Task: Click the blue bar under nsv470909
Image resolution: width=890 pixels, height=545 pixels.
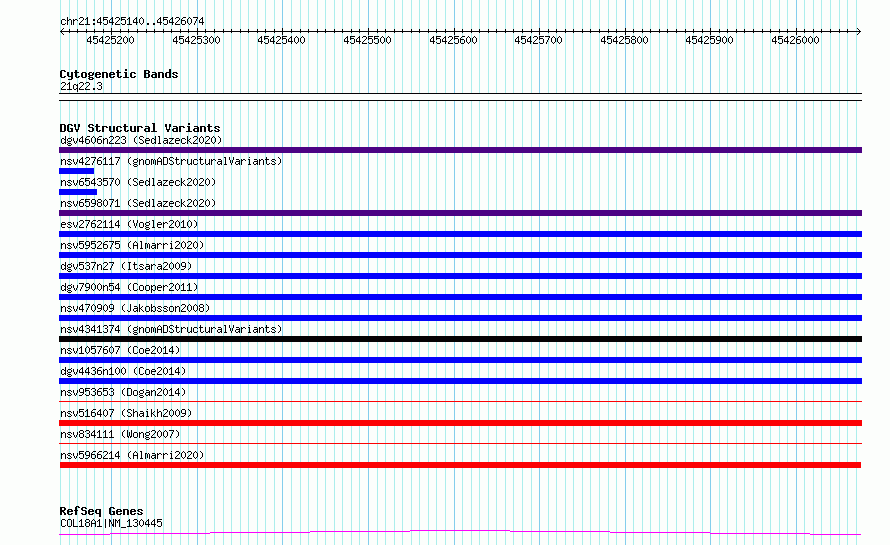Action: pyautogui.click(x=460, y=318)
